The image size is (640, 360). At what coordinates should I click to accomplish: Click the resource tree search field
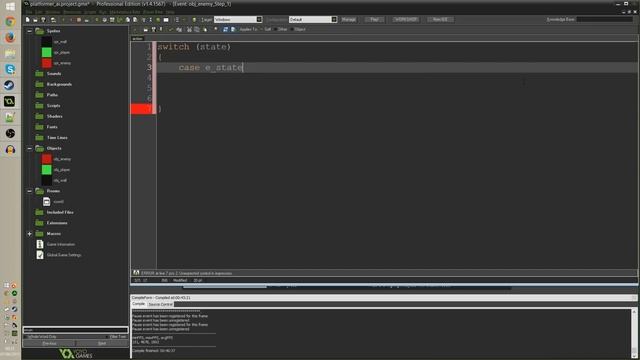click(76, 330)
